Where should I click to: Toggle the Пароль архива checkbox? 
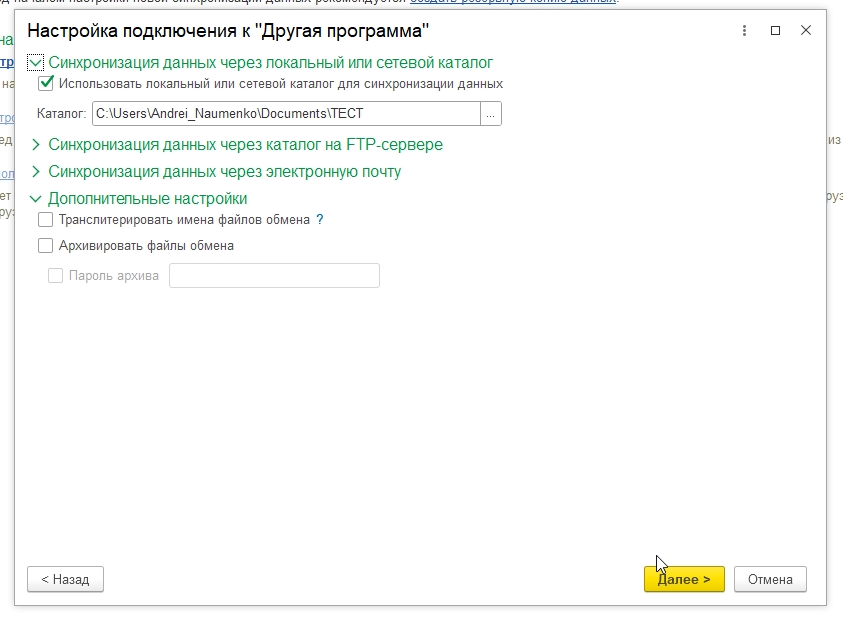pyautogui.click(x=56, y=276)
